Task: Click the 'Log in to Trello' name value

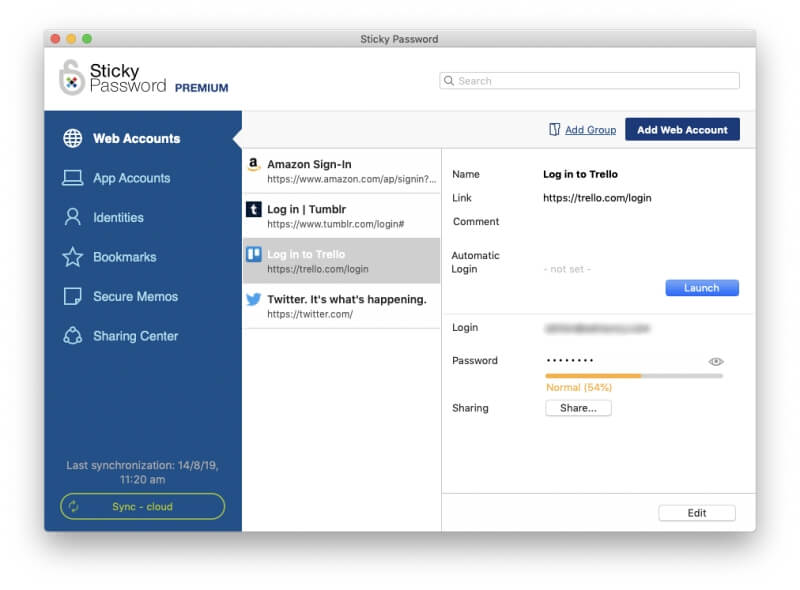Action: (x=580, y=174)
